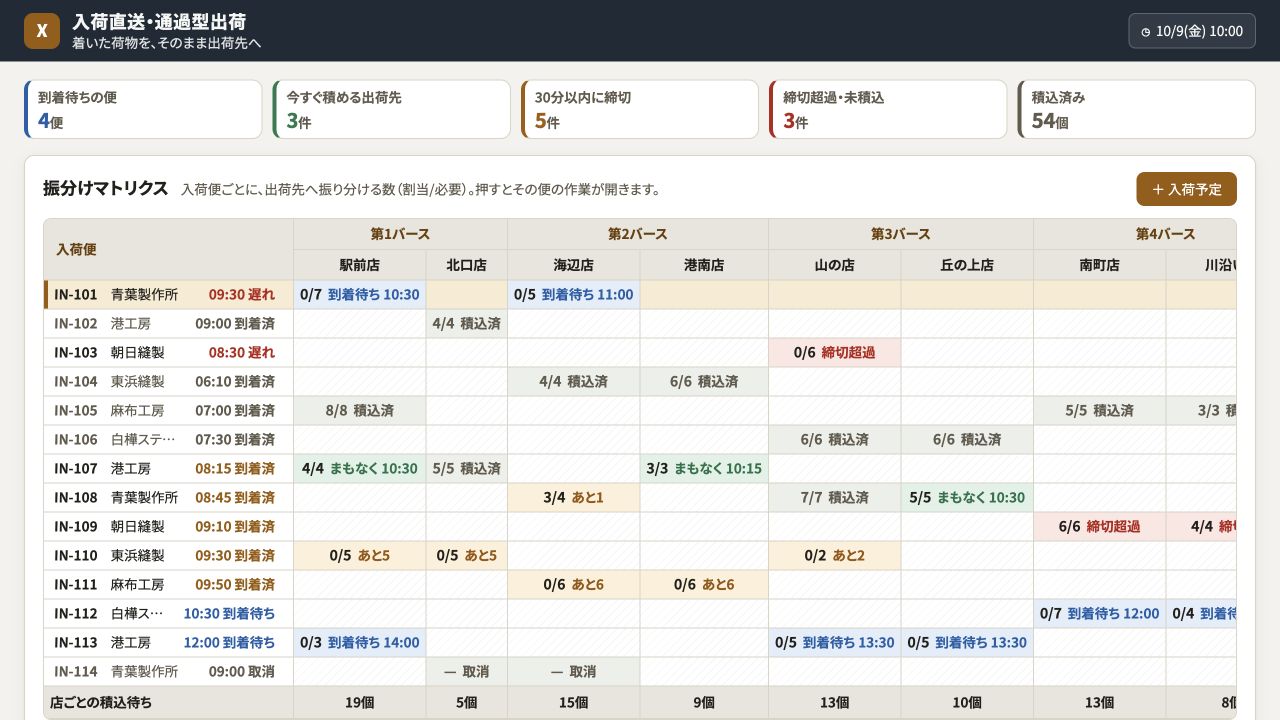The image size is (1280, 720).
Task: Click the 第3バース column group header
Action: 901,234
